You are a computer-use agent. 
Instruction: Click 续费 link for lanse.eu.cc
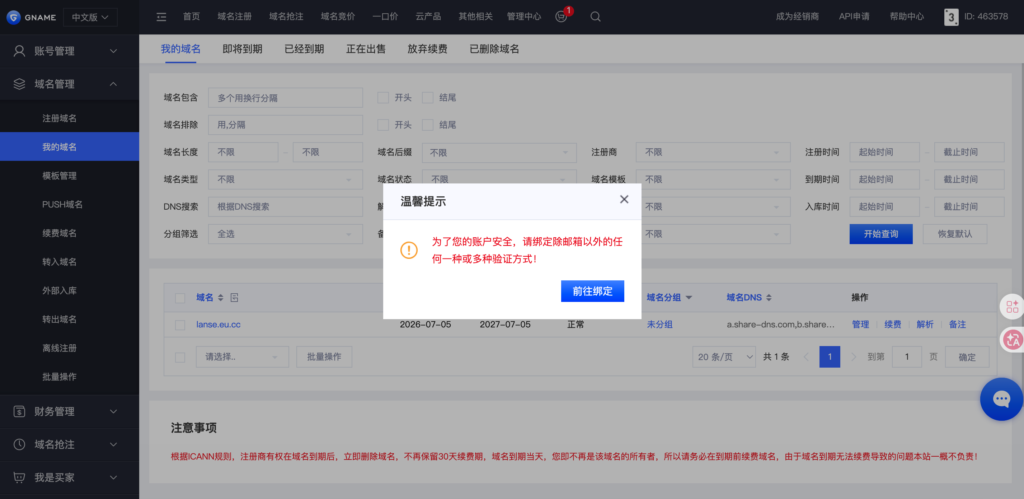(x=893, y=325)
